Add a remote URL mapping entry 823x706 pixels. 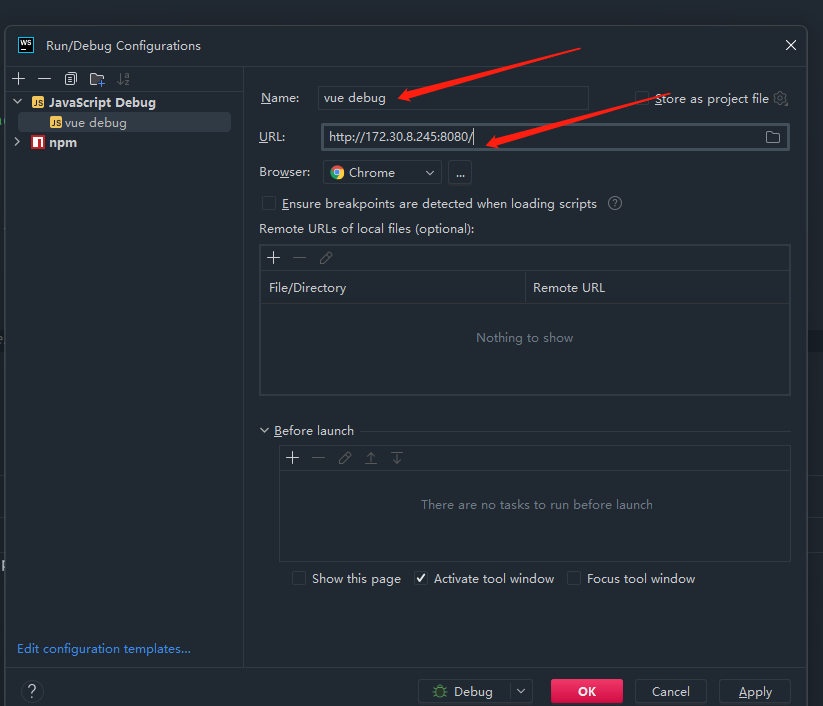click(273, 257)
